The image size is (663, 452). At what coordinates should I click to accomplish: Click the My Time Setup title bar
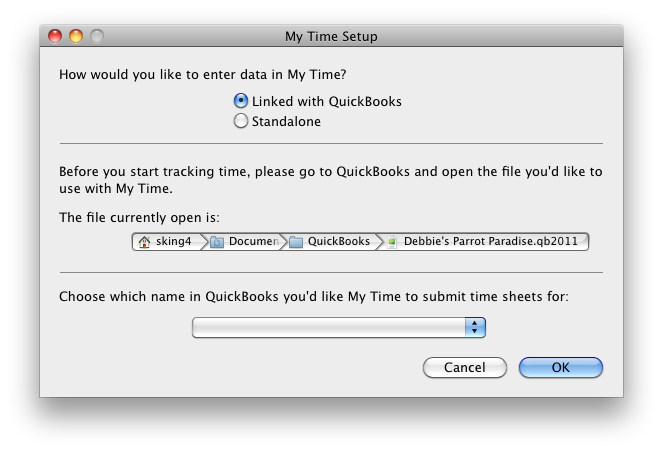point(331,36)
